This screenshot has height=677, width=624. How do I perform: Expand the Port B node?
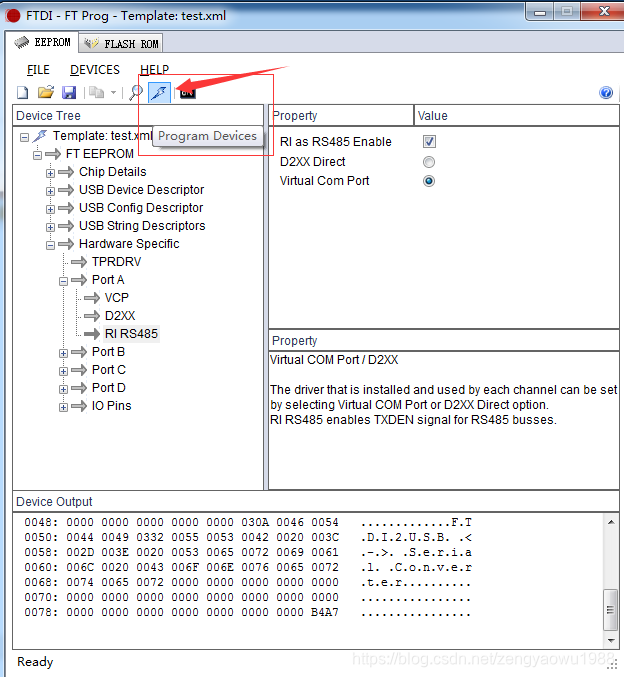63,353
